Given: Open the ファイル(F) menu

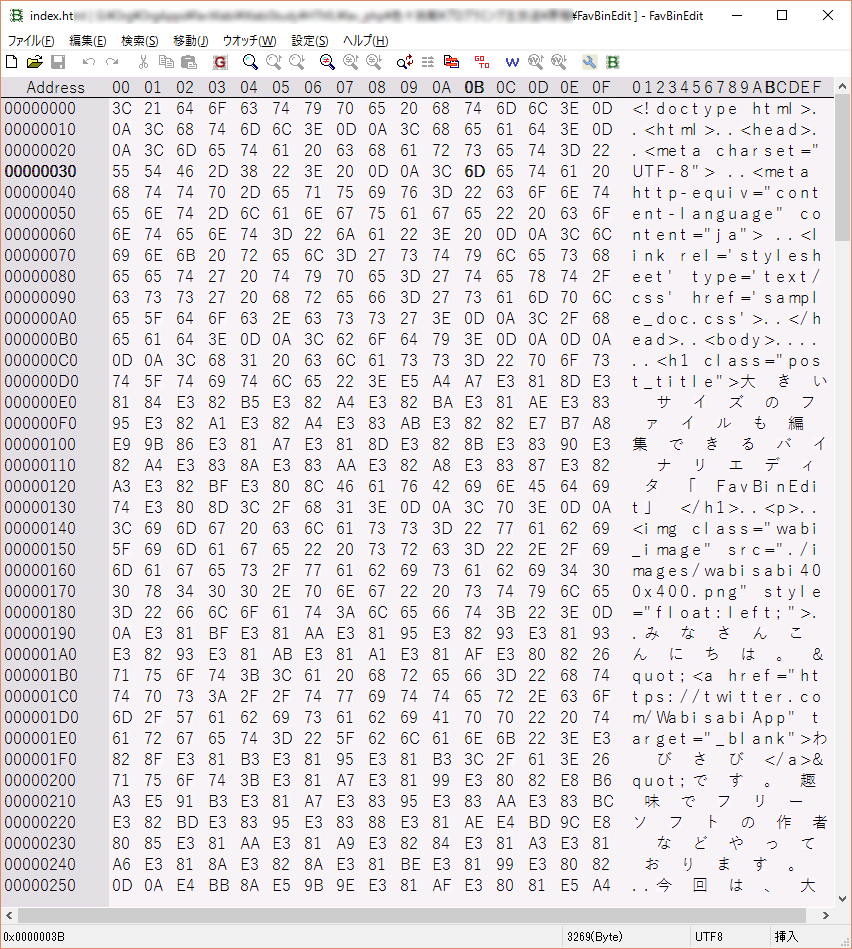Looking at the screenshot, I should [x=31, y=41].
